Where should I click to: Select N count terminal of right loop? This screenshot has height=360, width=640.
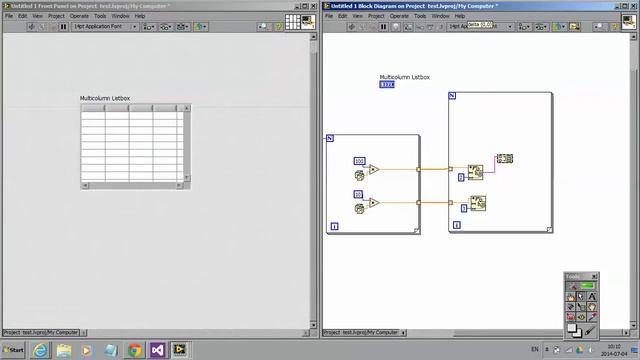pyautogui.click(x=452, y=96)
